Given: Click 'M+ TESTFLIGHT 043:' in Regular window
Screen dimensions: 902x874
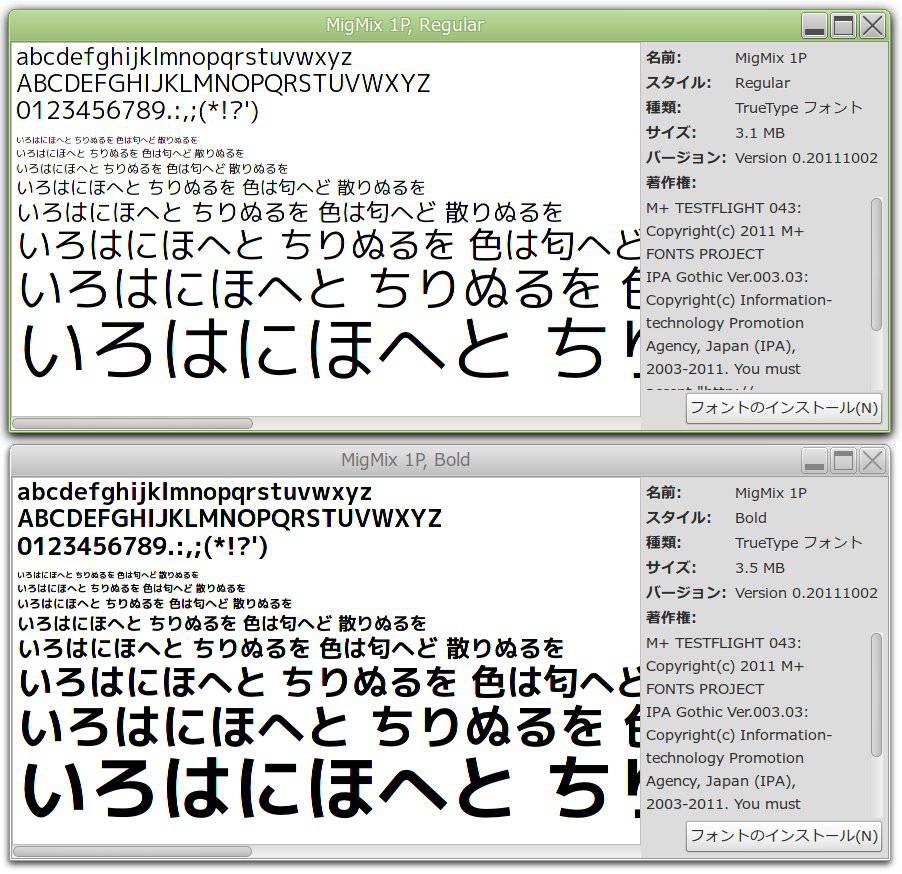Looking at the screenshot, I should 724,208.
